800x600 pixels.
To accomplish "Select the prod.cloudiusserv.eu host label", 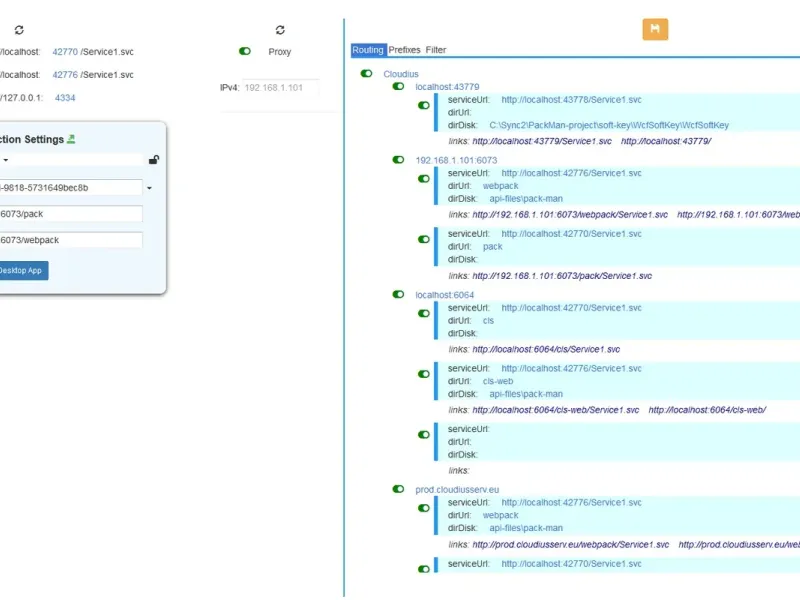I will (x=457, y=489).
